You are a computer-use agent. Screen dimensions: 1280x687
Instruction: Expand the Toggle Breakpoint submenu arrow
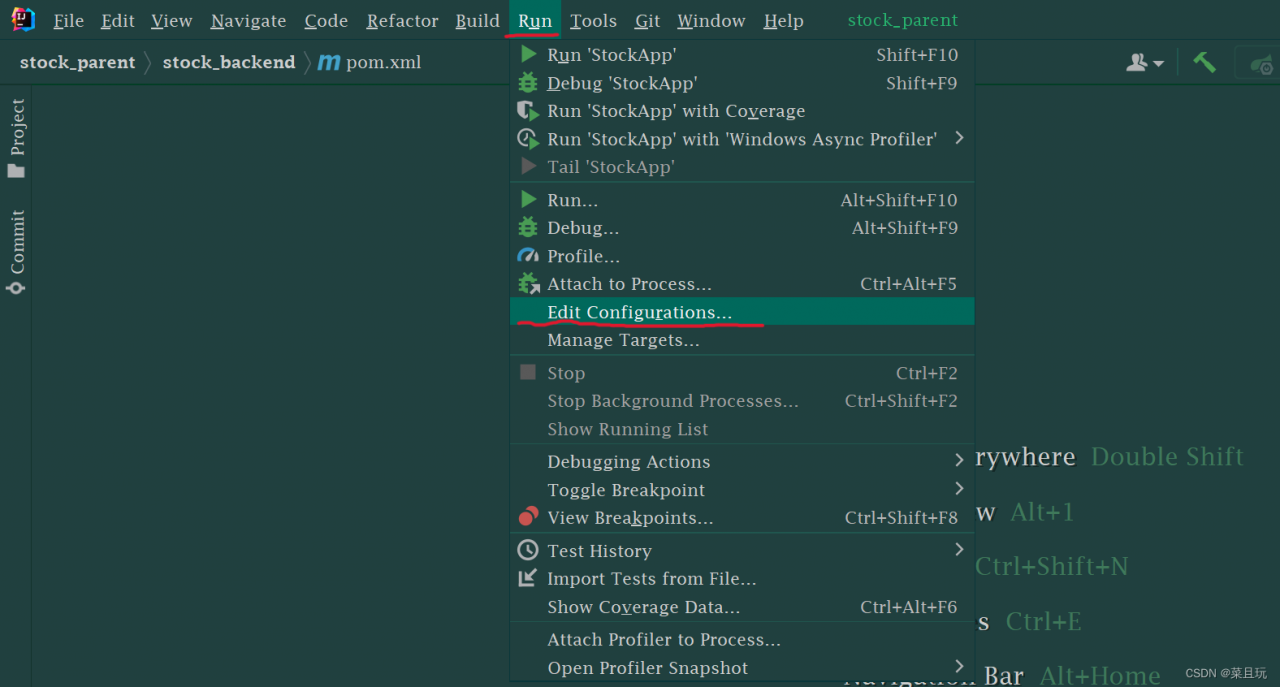pos(959,488)
